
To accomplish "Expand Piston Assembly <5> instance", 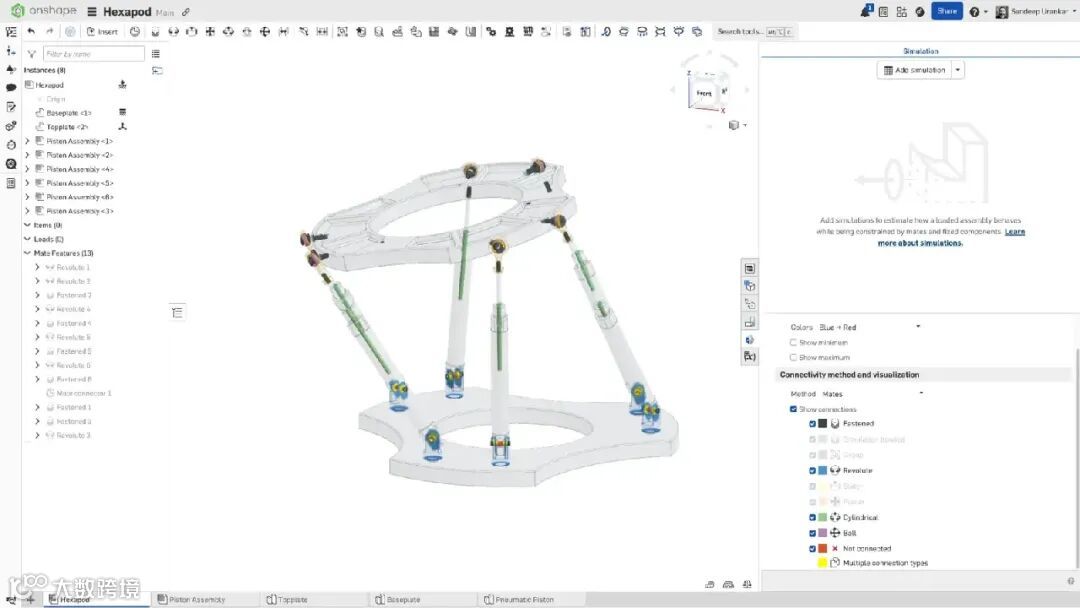I will click(x=28, y=183).
